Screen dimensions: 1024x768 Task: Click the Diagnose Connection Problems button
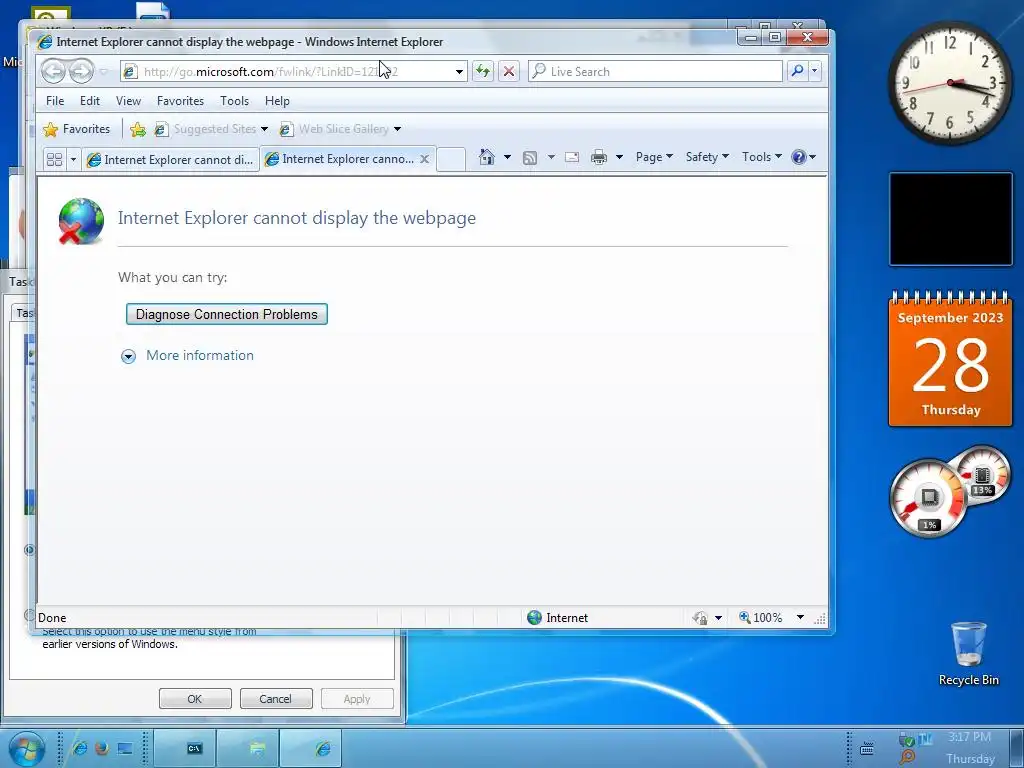(x=227, y=314)
